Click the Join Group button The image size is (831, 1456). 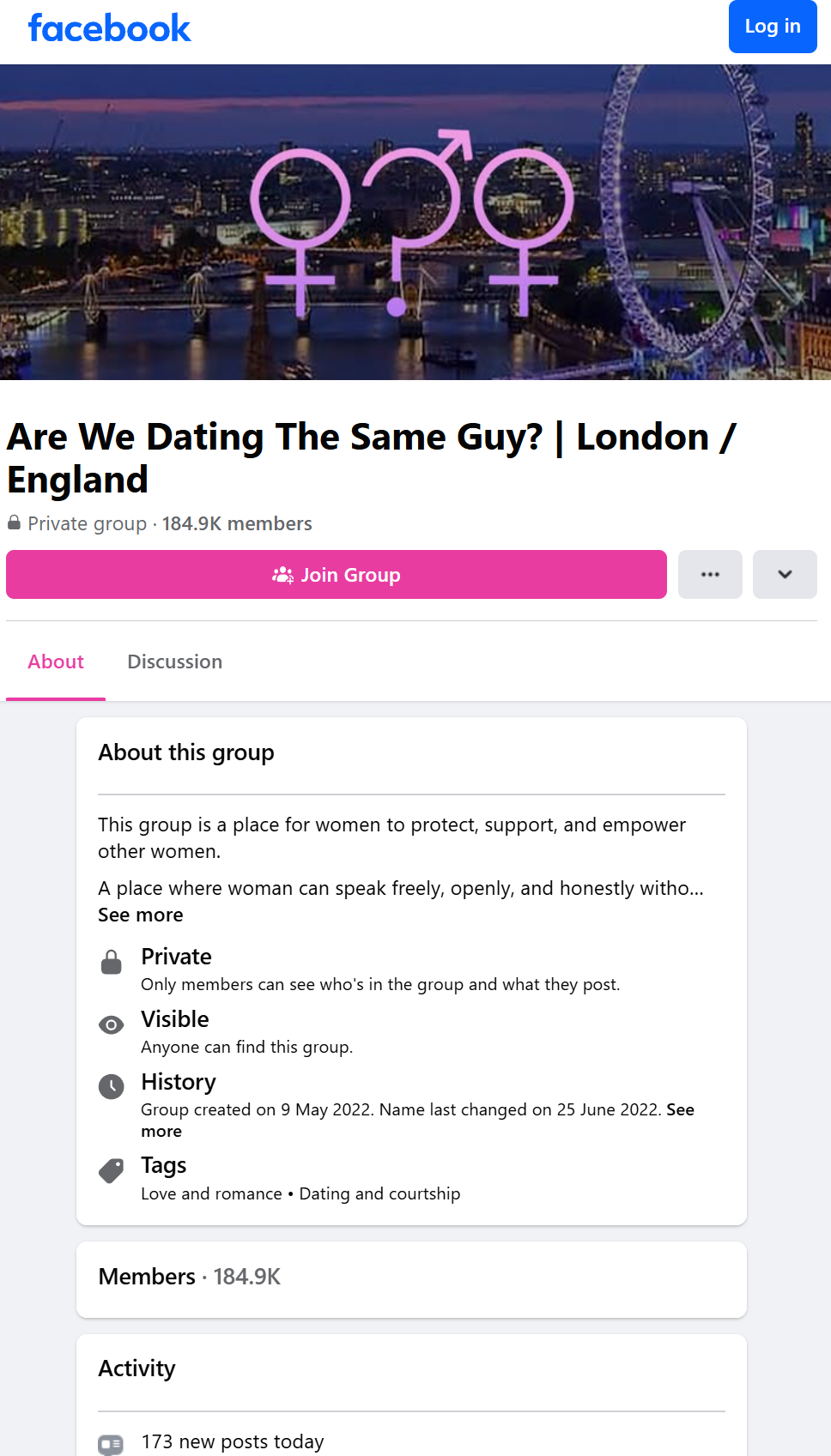pos(337,575)
